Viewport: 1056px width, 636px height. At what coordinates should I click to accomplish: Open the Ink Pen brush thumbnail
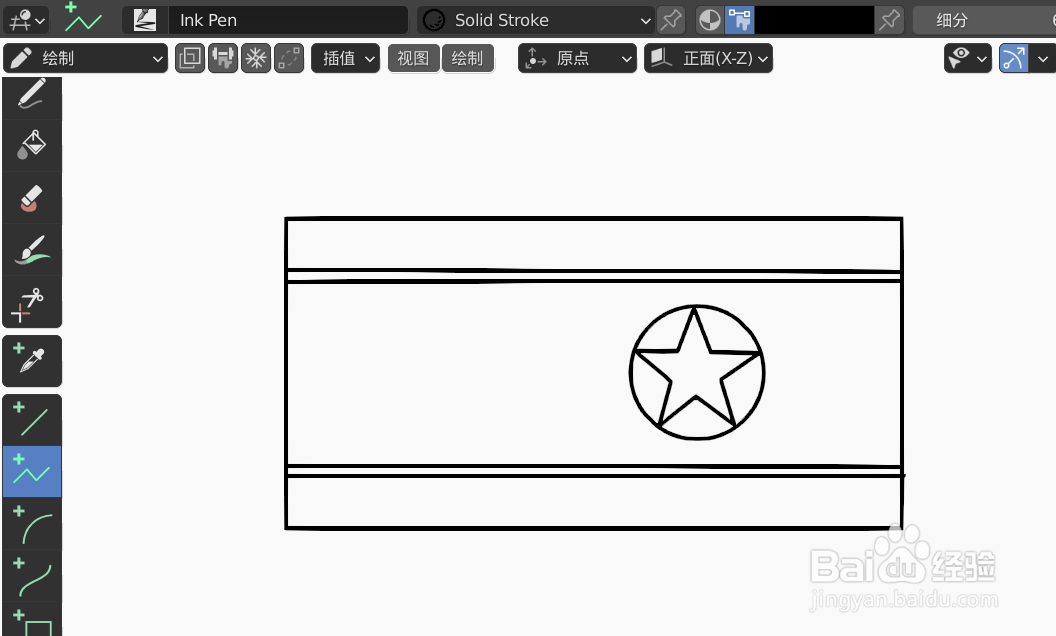(x=144, y=20)
